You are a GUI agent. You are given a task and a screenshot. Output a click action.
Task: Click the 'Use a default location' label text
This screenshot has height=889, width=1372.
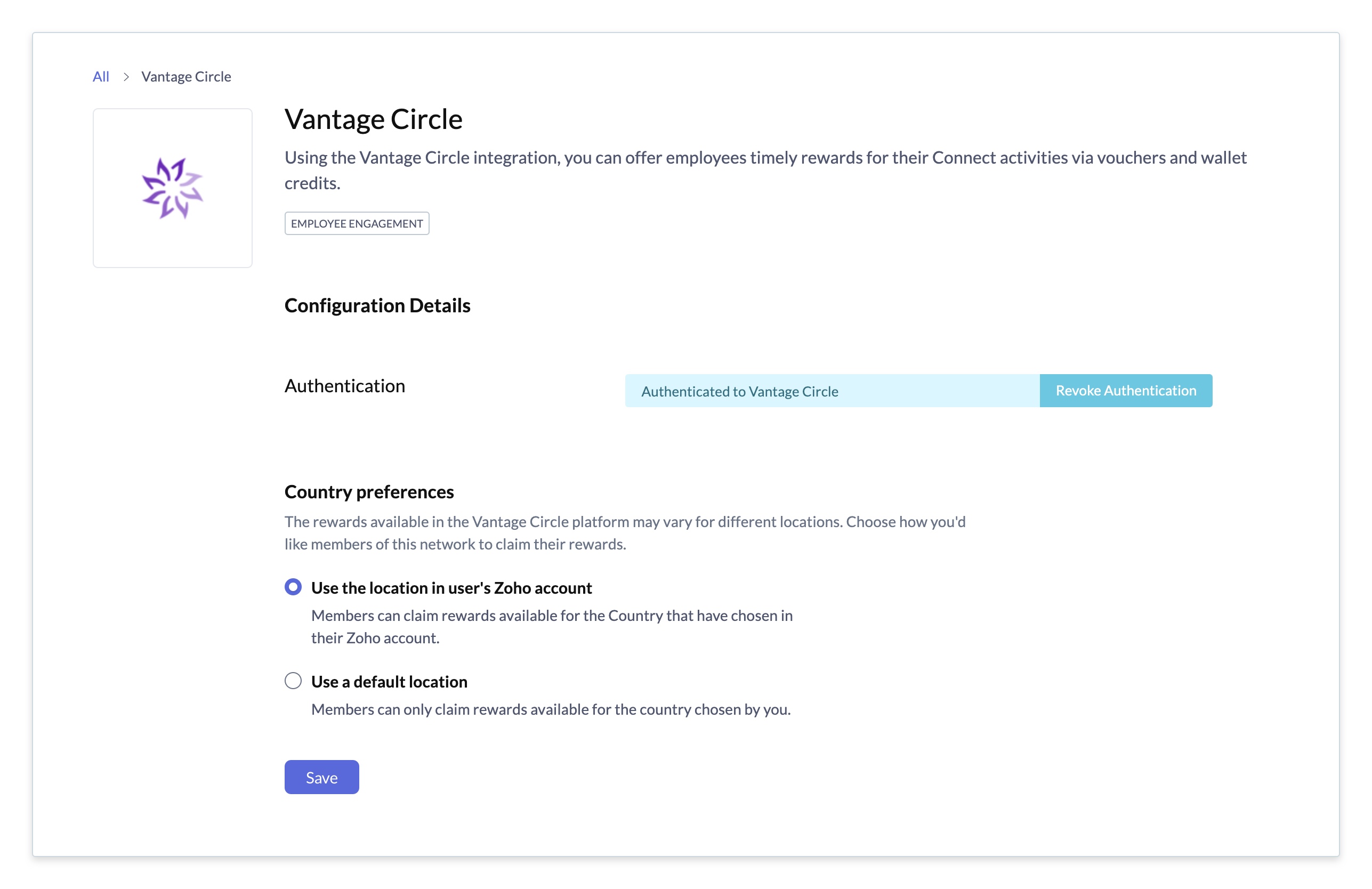point(389,682)
